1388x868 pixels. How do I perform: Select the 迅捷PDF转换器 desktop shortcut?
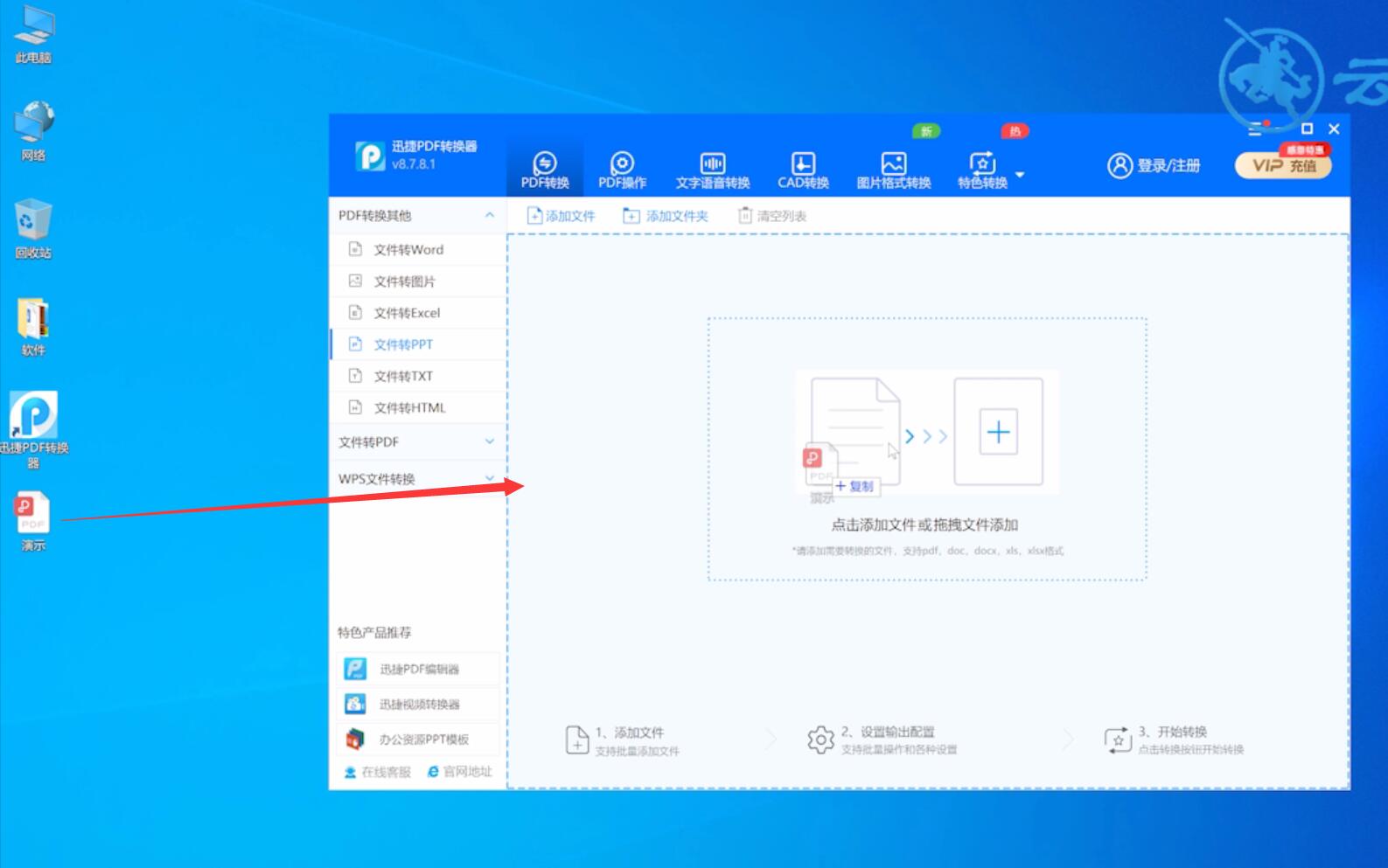point(33,429)
